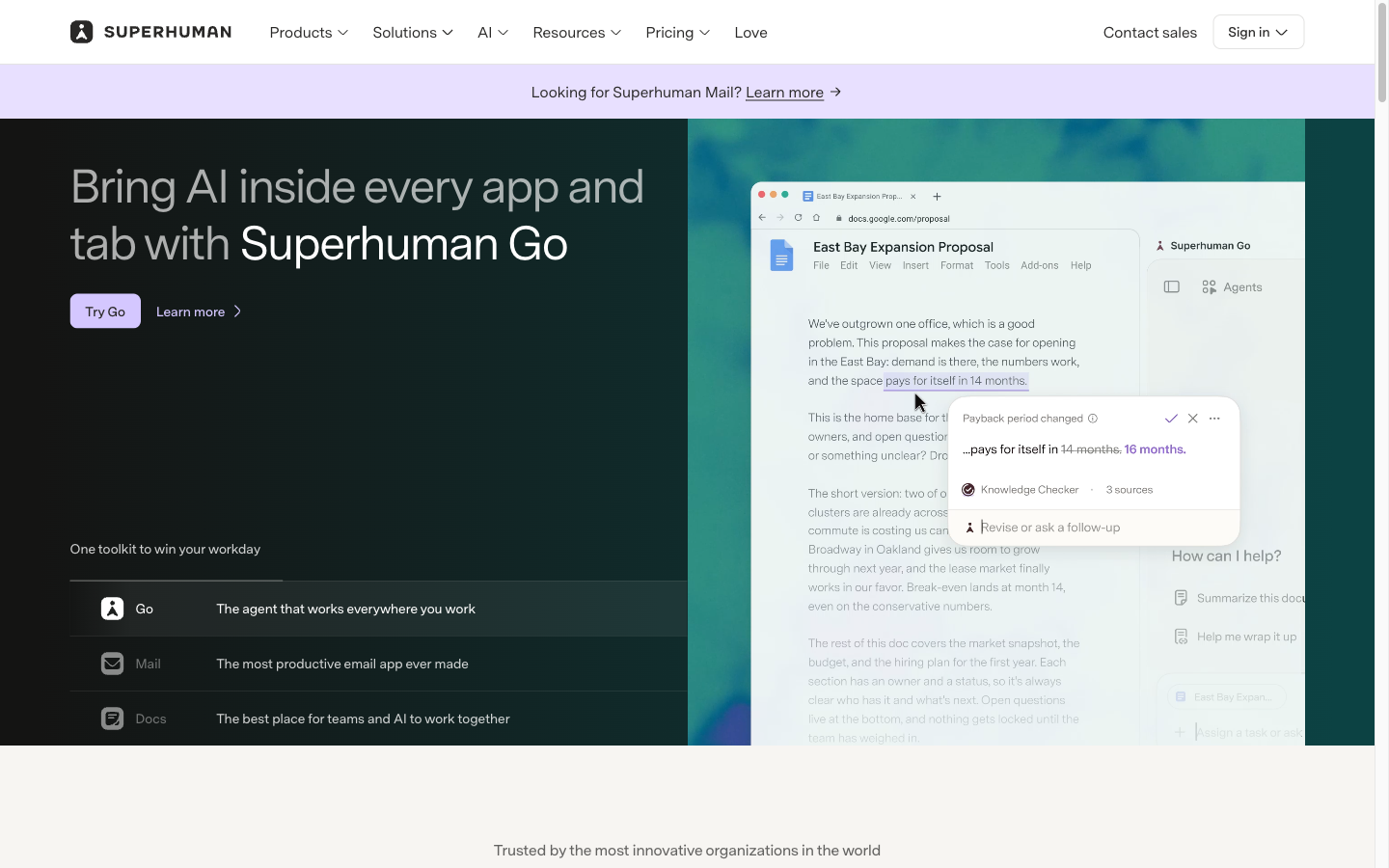The width and height of the screenshot is (1389, 868).
Task: Open the Products dropdown menu
Action: click(309, 33)
